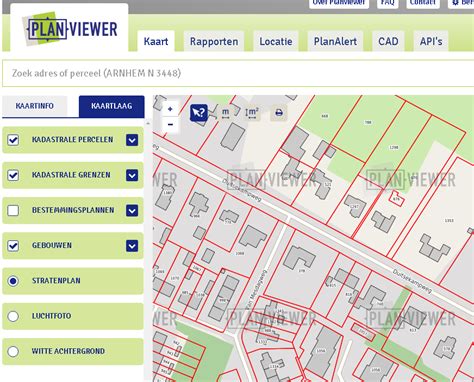Click the map zoom in plus button
Screen dimensions: 474x382
170,109
